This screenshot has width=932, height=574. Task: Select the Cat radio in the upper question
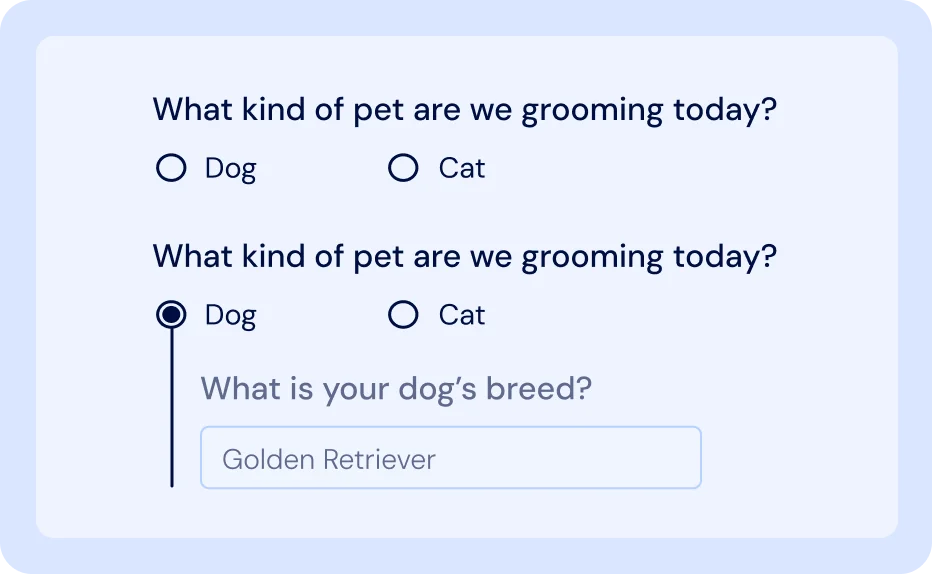pyautogui.click(x=403, y=168)
